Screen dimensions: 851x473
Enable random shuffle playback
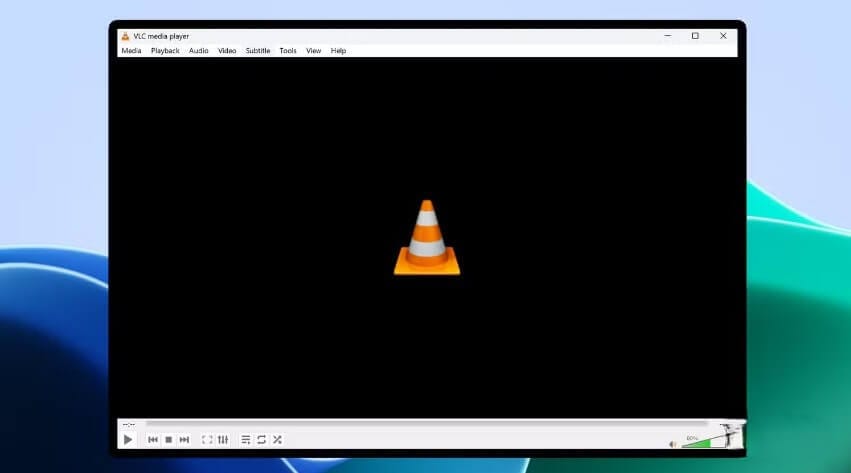[277, 439]
